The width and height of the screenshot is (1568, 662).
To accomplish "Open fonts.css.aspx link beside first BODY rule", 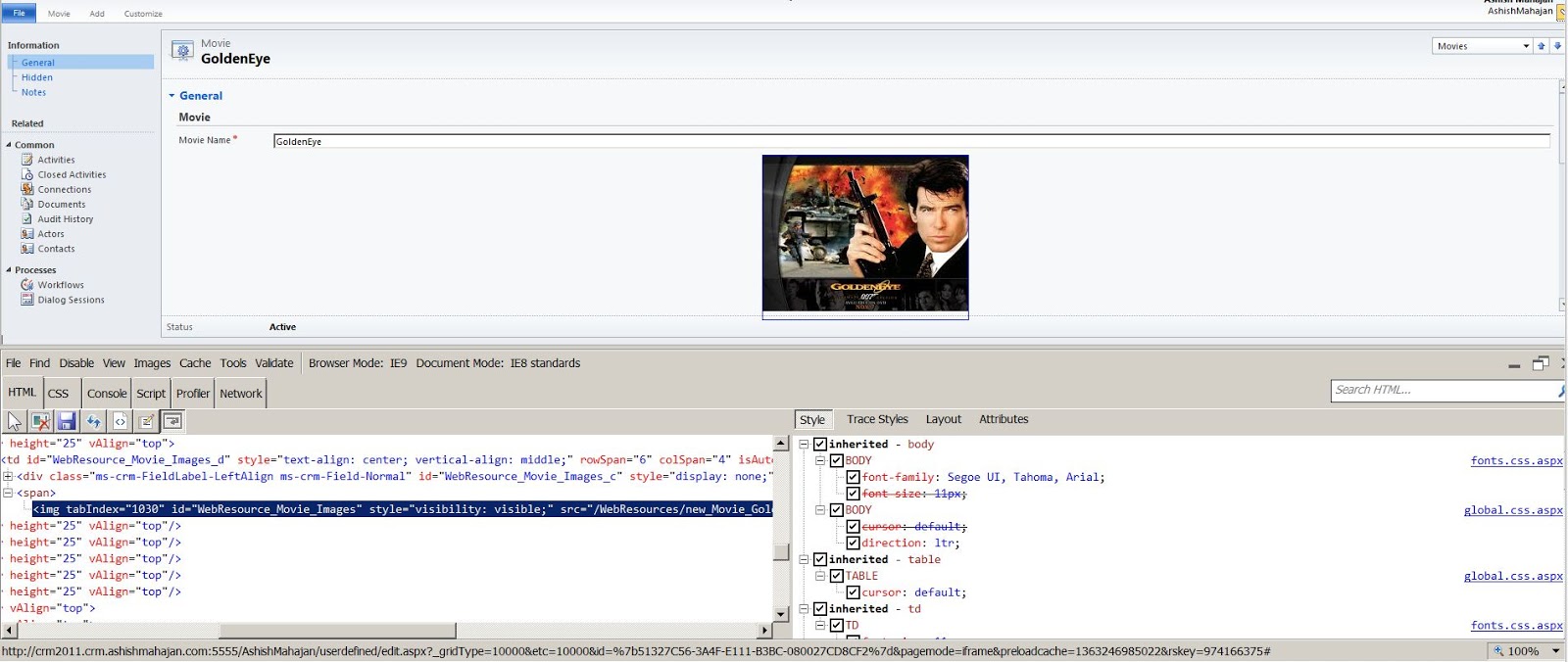I will pos(1516,460).
